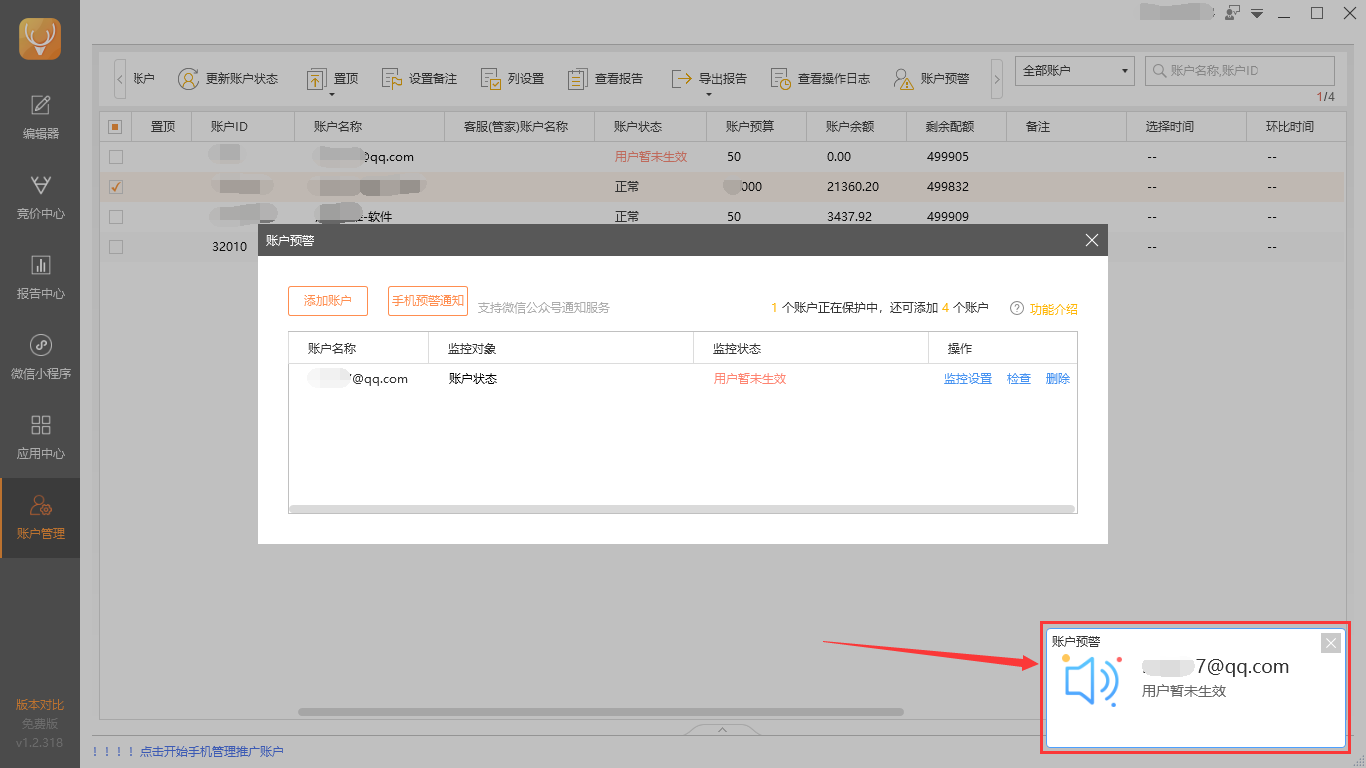Select 账户管理 in the sidebar
Screen dimensions: 1366x768
click(40, 518)
